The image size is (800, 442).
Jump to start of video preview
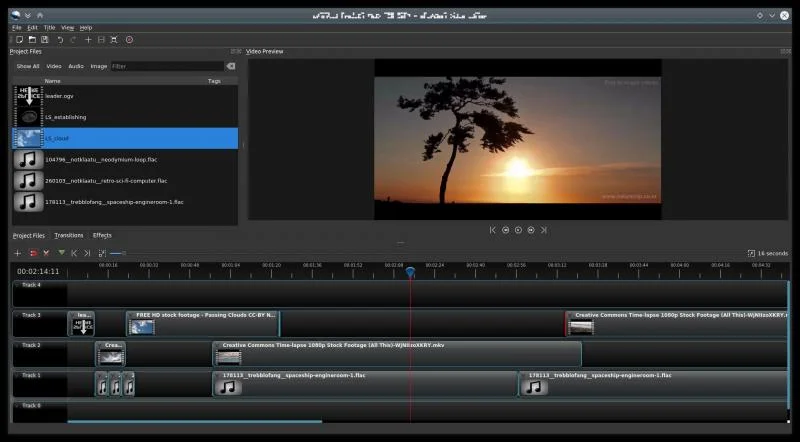[x=492, y=230]
